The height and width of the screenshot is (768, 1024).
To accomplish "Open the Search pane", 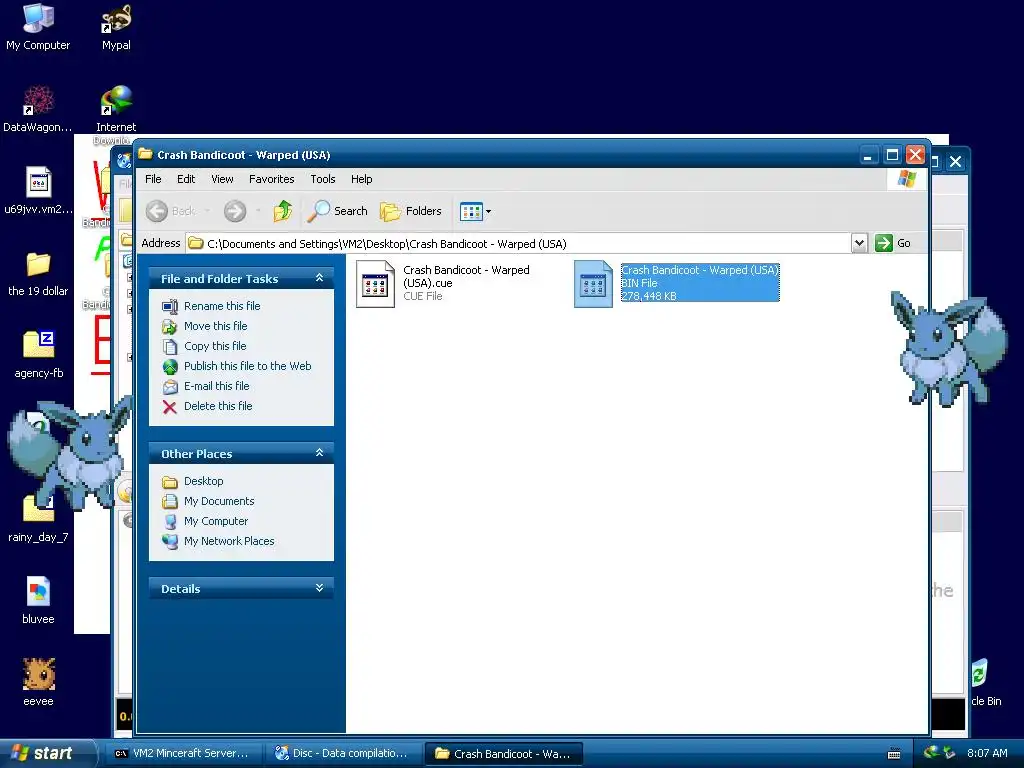I will click(338, 211).
